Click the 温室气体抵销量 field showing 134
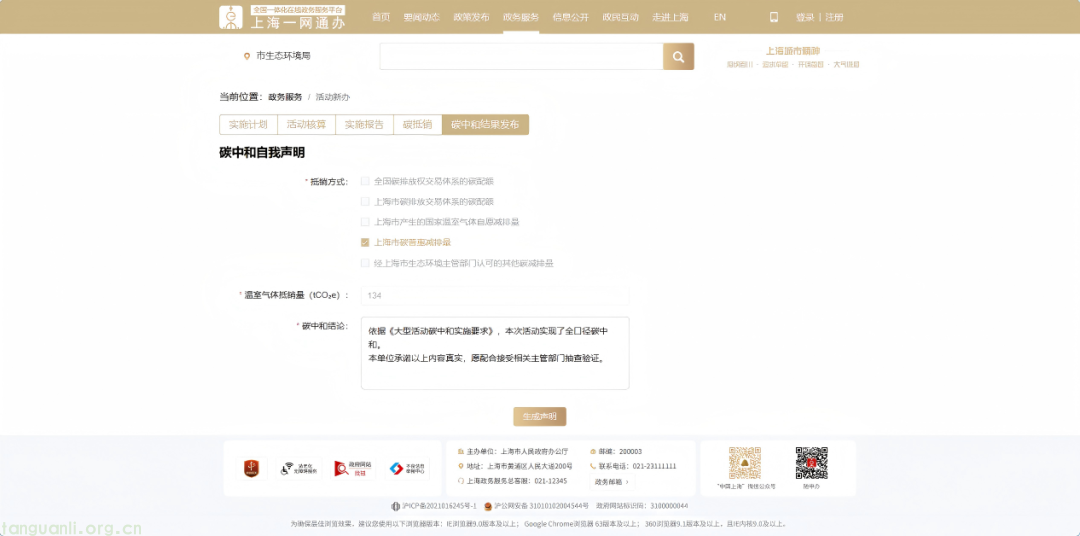 pos(495,296)
